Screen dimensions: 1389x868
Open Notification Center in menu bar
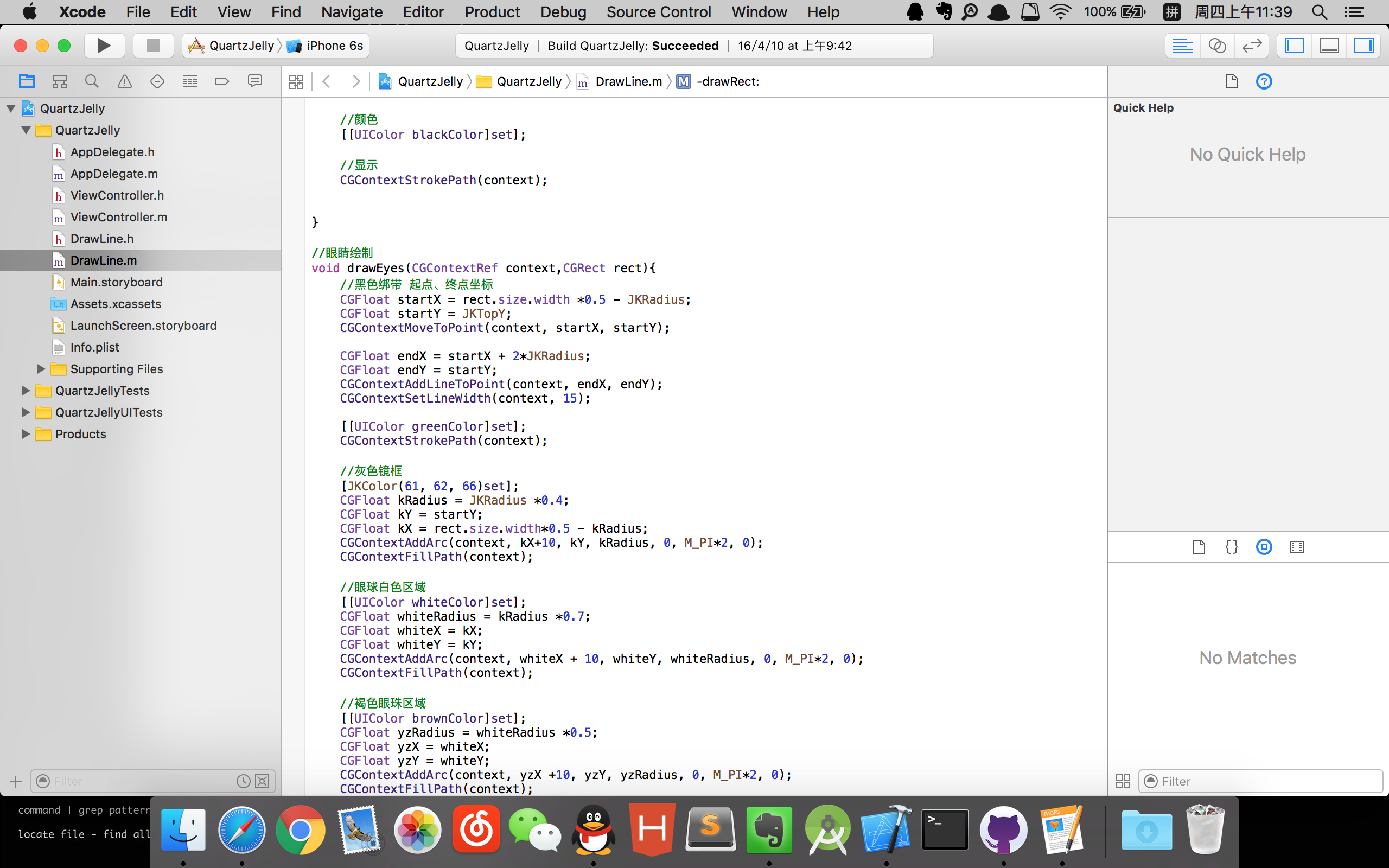[x=1354, y=11]
